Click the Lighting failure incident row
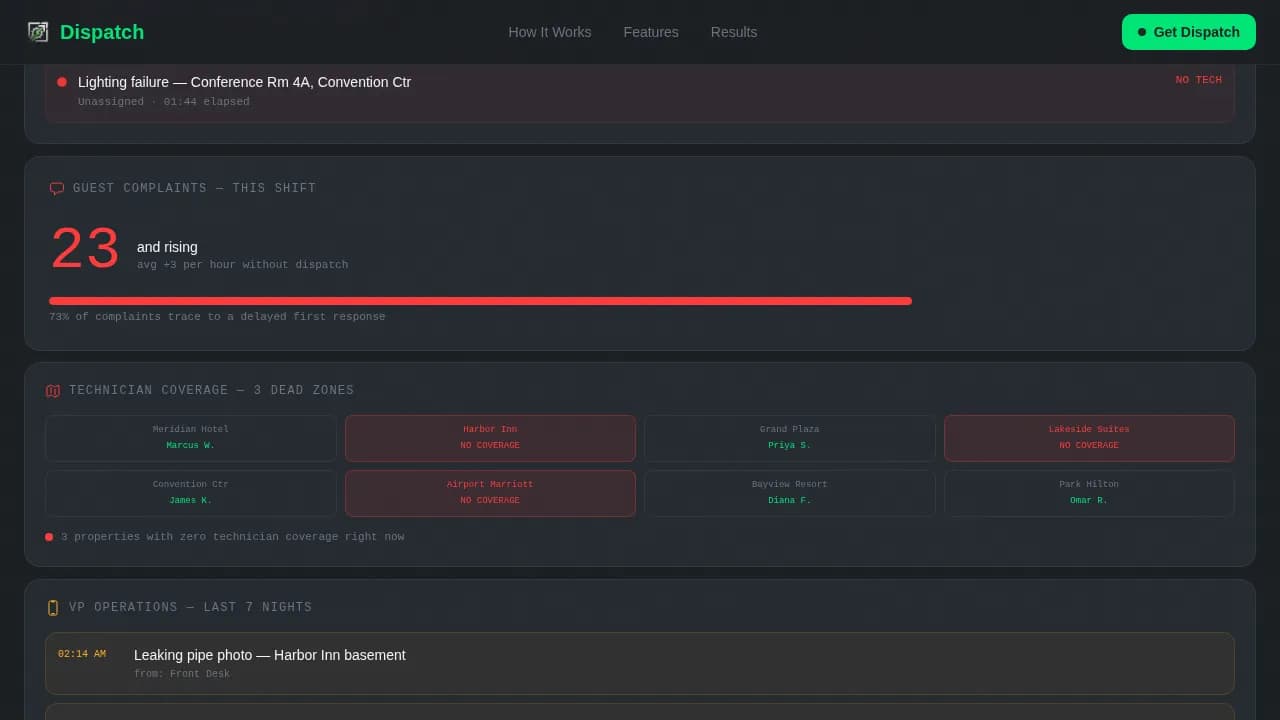1280x720 pixels. click(640, 91)
